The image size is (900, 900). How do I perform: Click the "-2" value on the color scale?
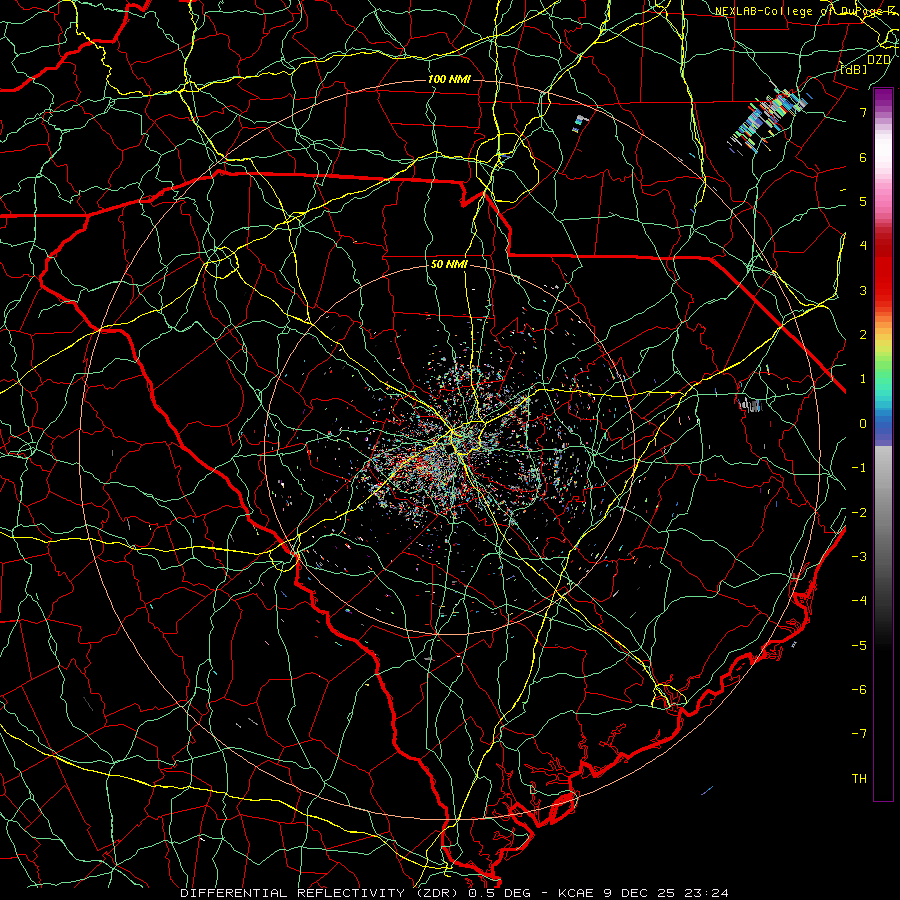(859, 512)
